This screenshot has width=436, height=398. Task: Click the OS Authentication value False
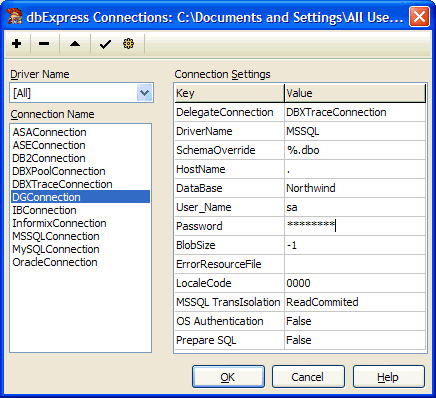point(355,321)
